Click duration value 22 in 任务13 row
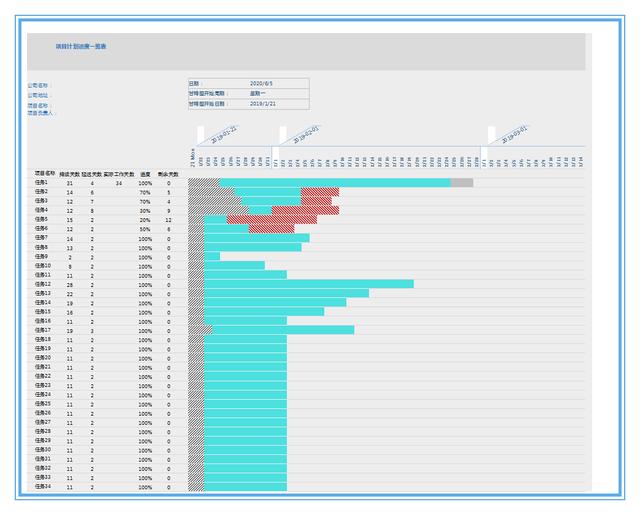 click(x=70, y=294)
